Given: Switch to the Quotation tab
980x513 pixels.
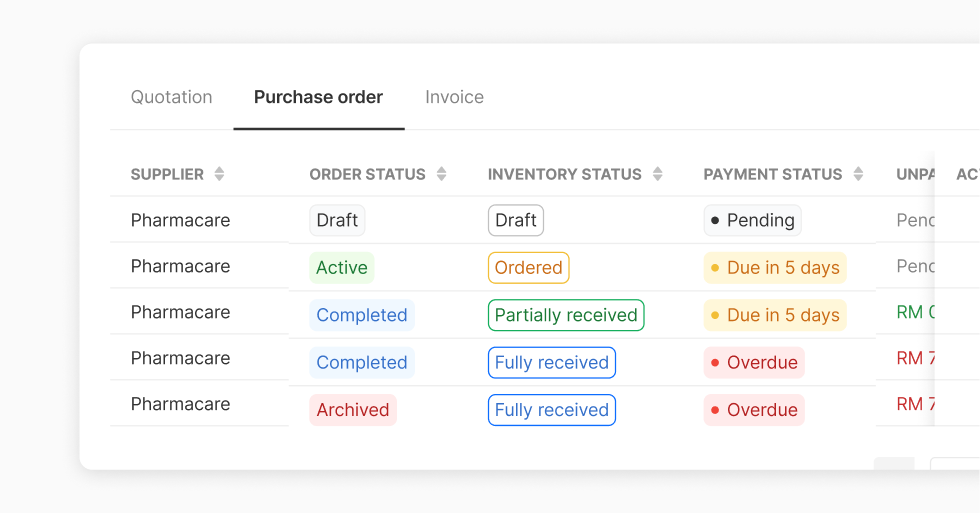Looking at the screenshot, I should 171,97.
